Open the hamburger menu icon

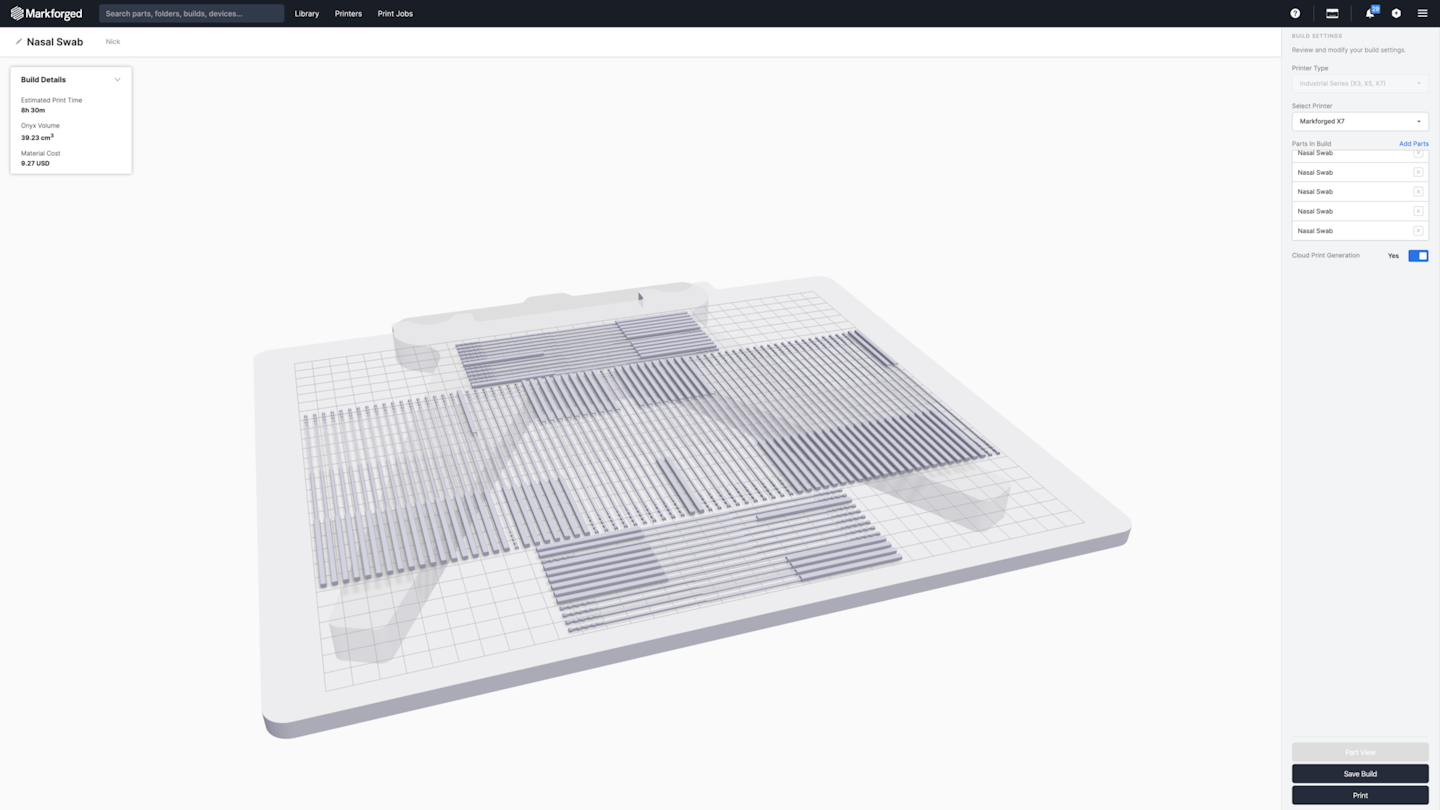(x=1422, y=13)
